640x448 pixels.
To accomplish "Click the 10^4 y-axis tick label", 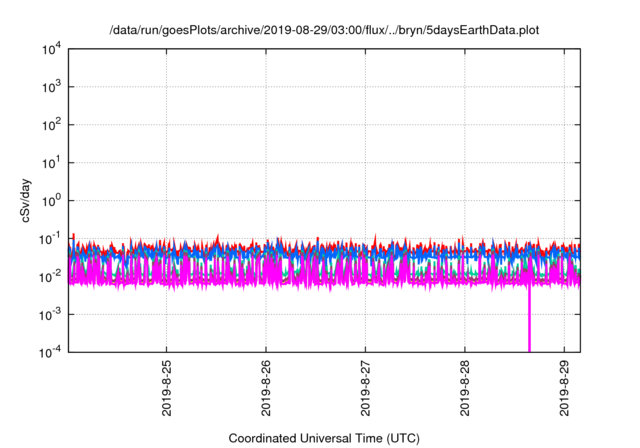I will coord(51,49).
